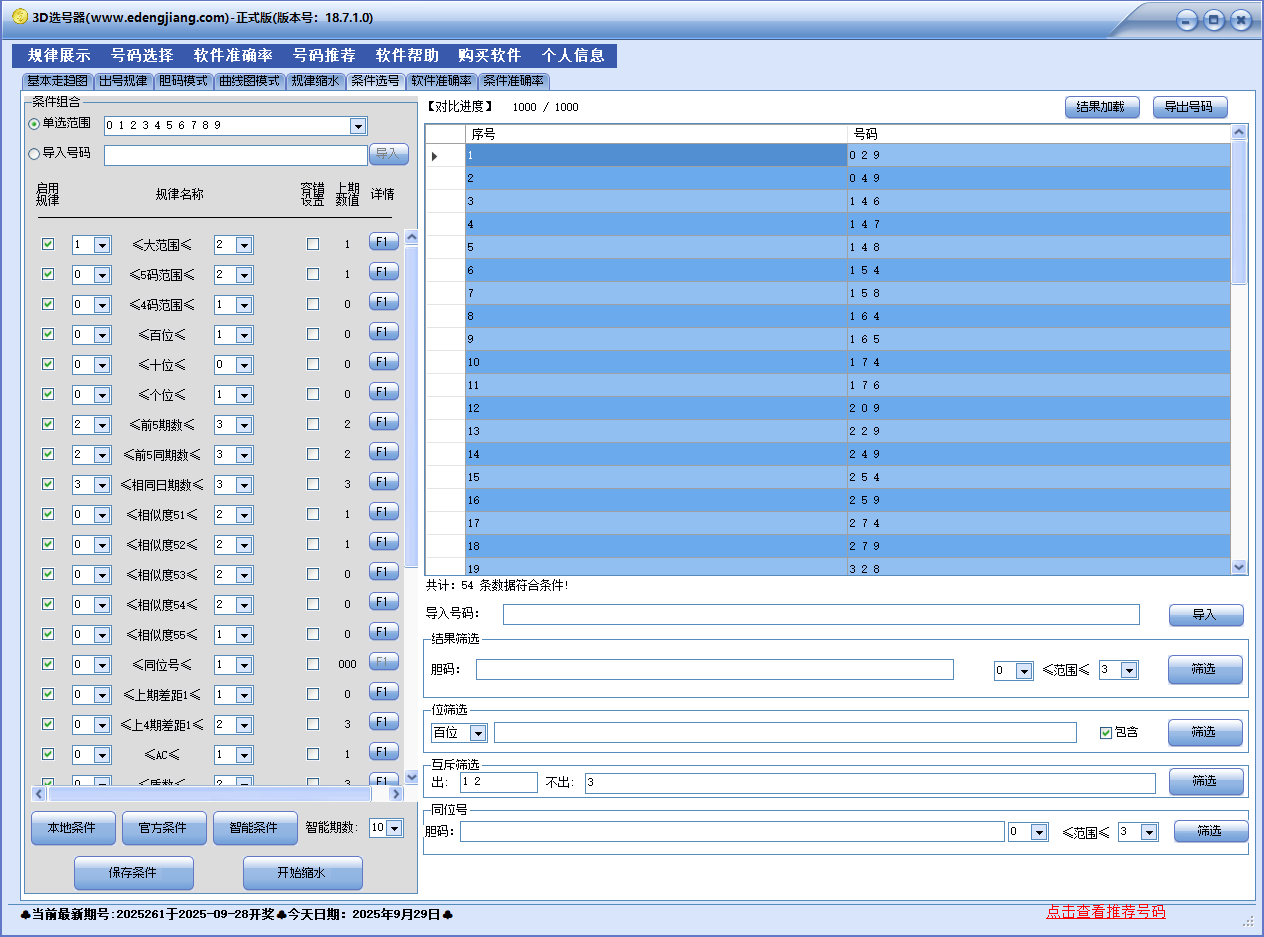Disable the 大范围 rule checkbox
1264x937 pixels.
pyautogui.click(x=48, y=244)
